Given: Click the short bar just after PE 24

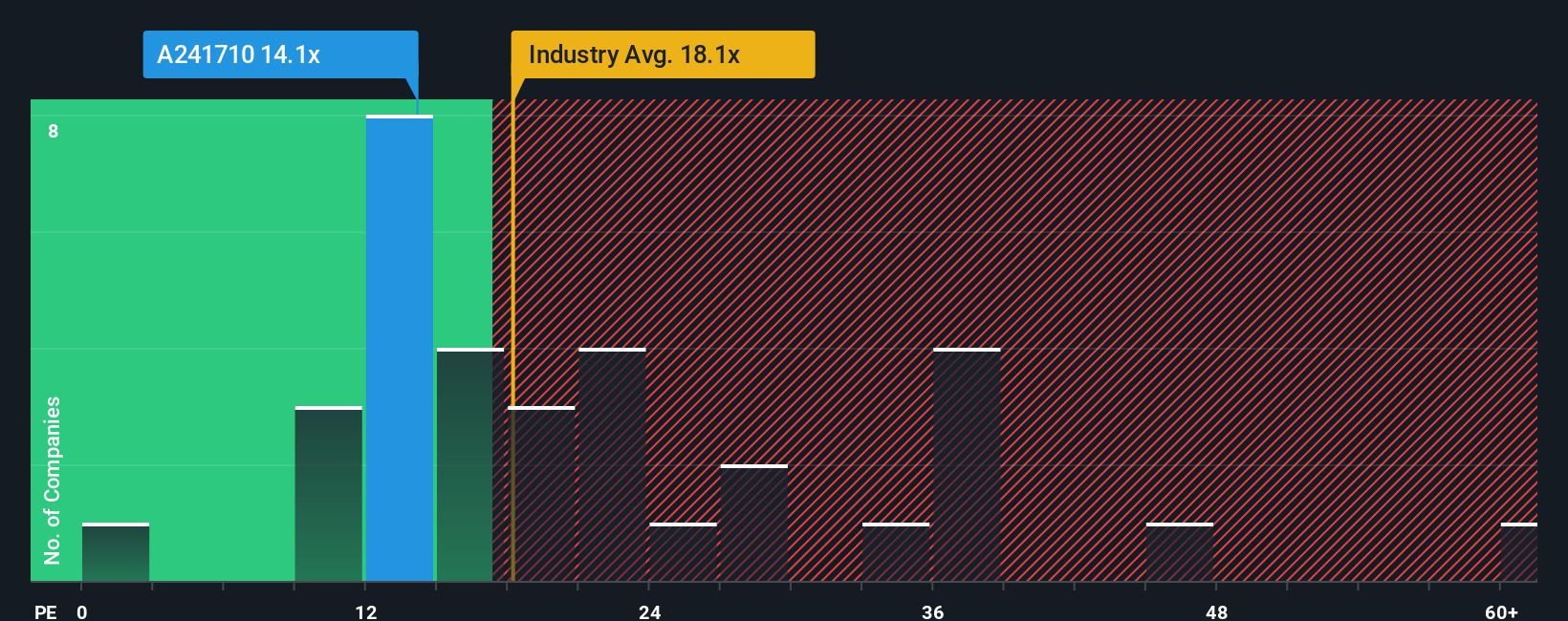Looking at the screenshot, I should [x=683, y=552].
